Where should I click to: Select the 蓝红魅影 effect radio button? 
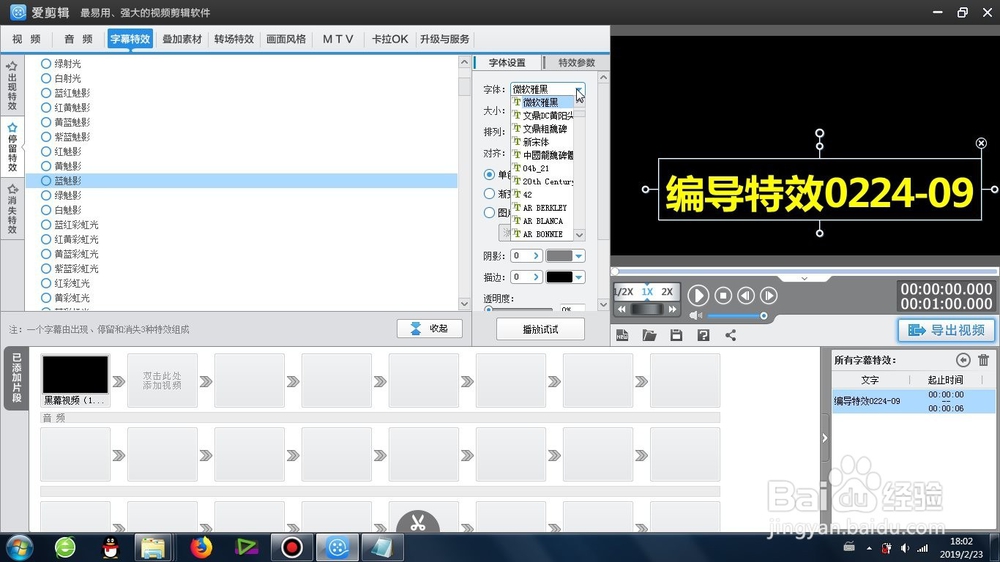pos(46,93)
